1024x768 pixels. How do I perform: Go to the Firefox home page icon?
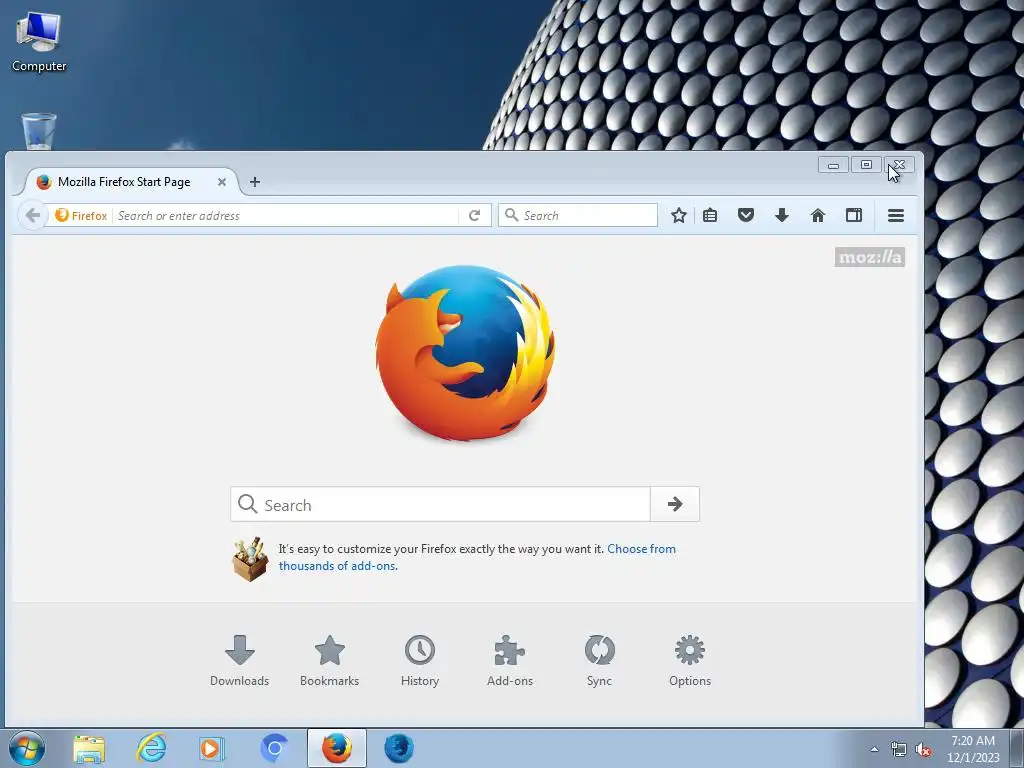pos(818,216)
